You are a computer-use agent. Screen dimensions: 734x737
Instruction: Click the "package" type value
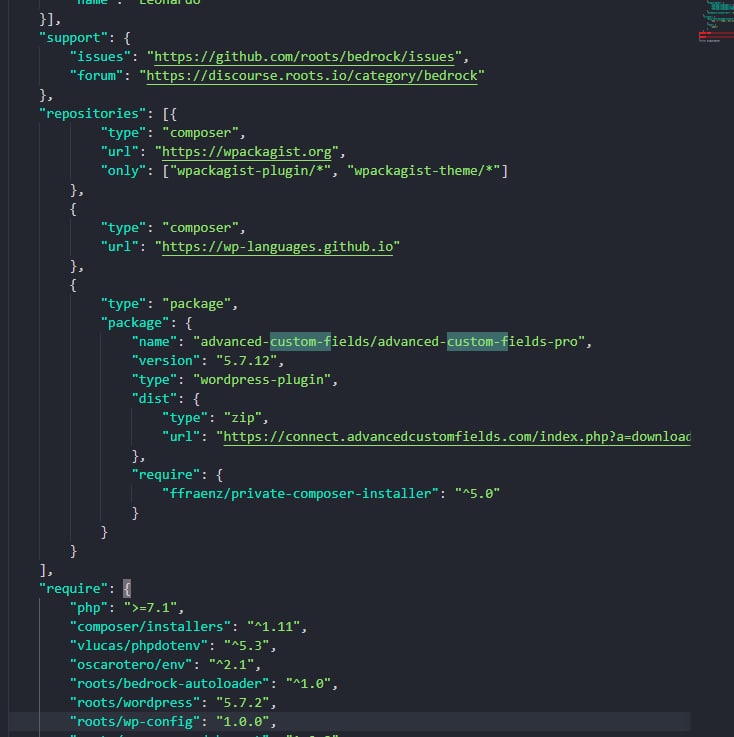(x=196, y=304)
